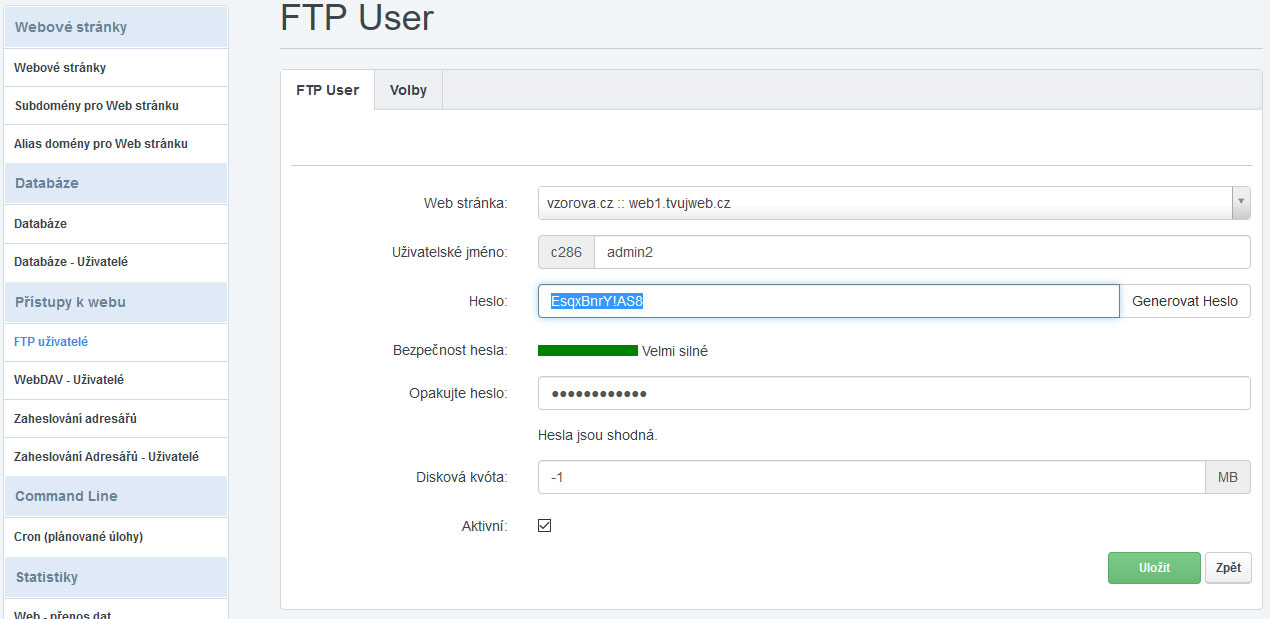1270x619 pixels.
Task: Click the green password strength bar
Action: 587,351
